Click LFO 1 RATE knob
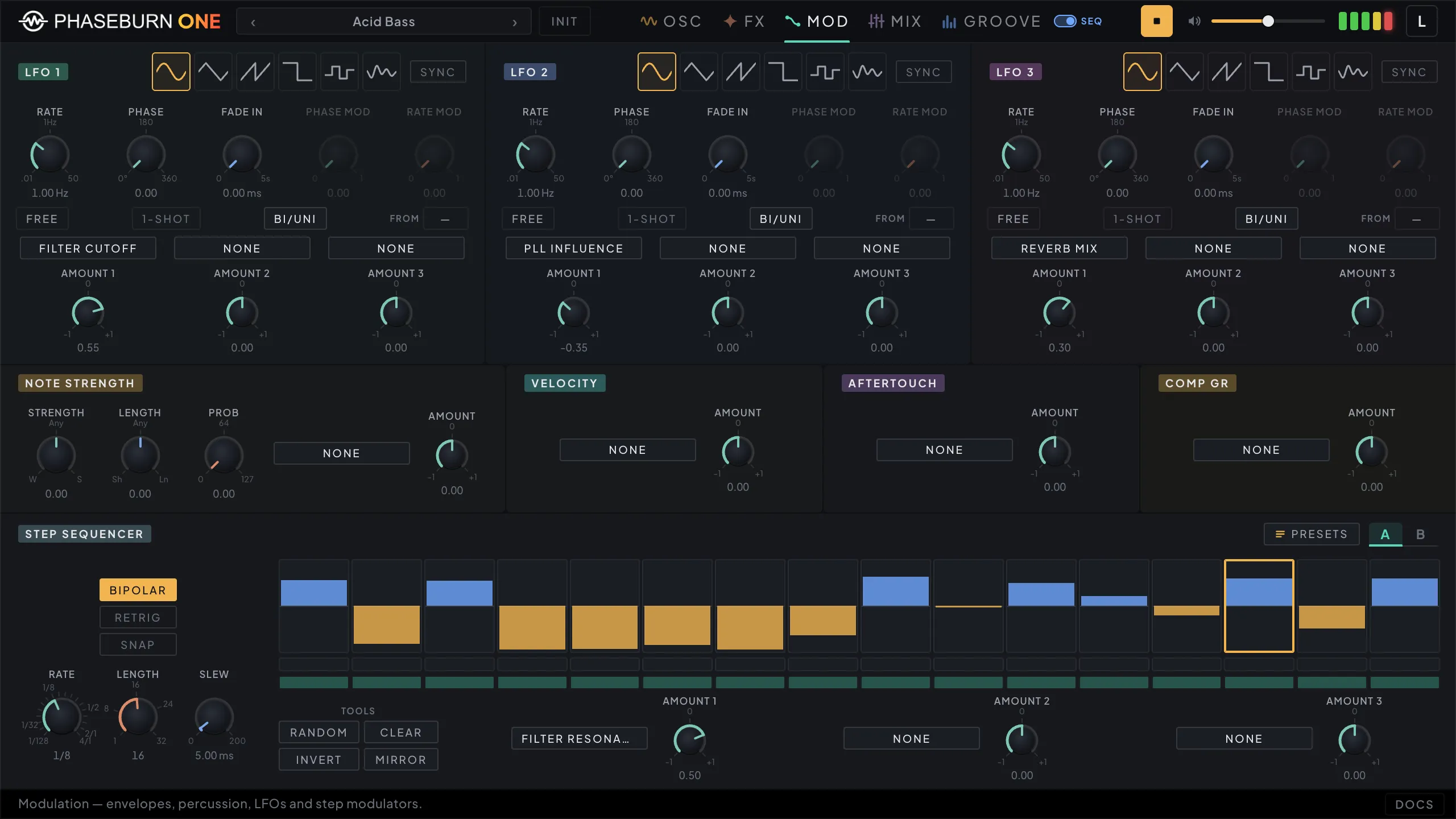 [x=50, y=154]
